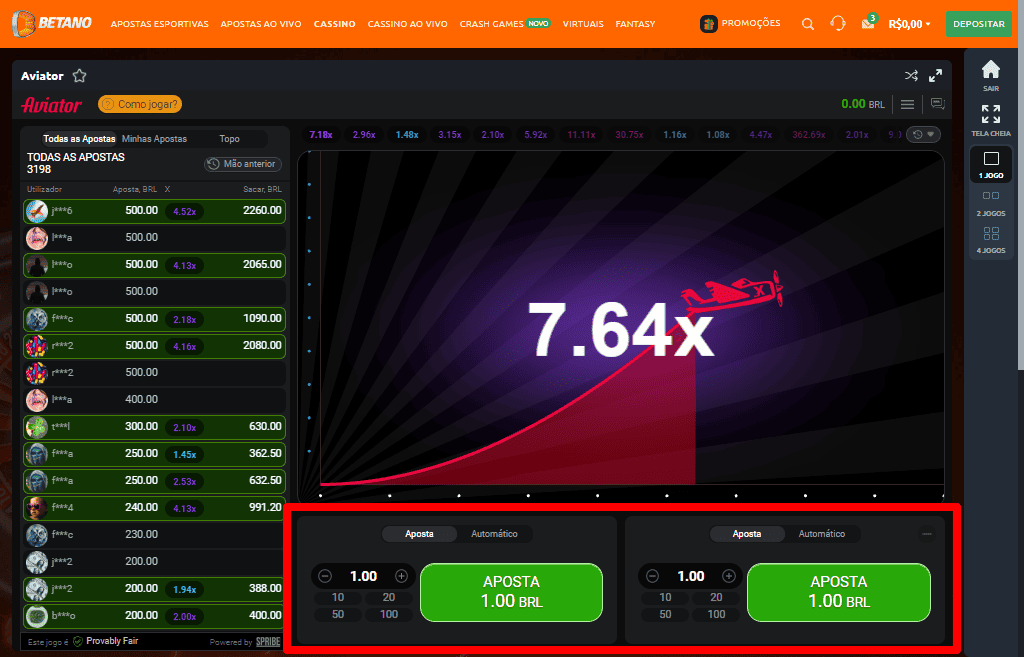The width and height of the screenshot is (1024, 657).
Task: Click the Depositar button
Action: coord(978,24)
